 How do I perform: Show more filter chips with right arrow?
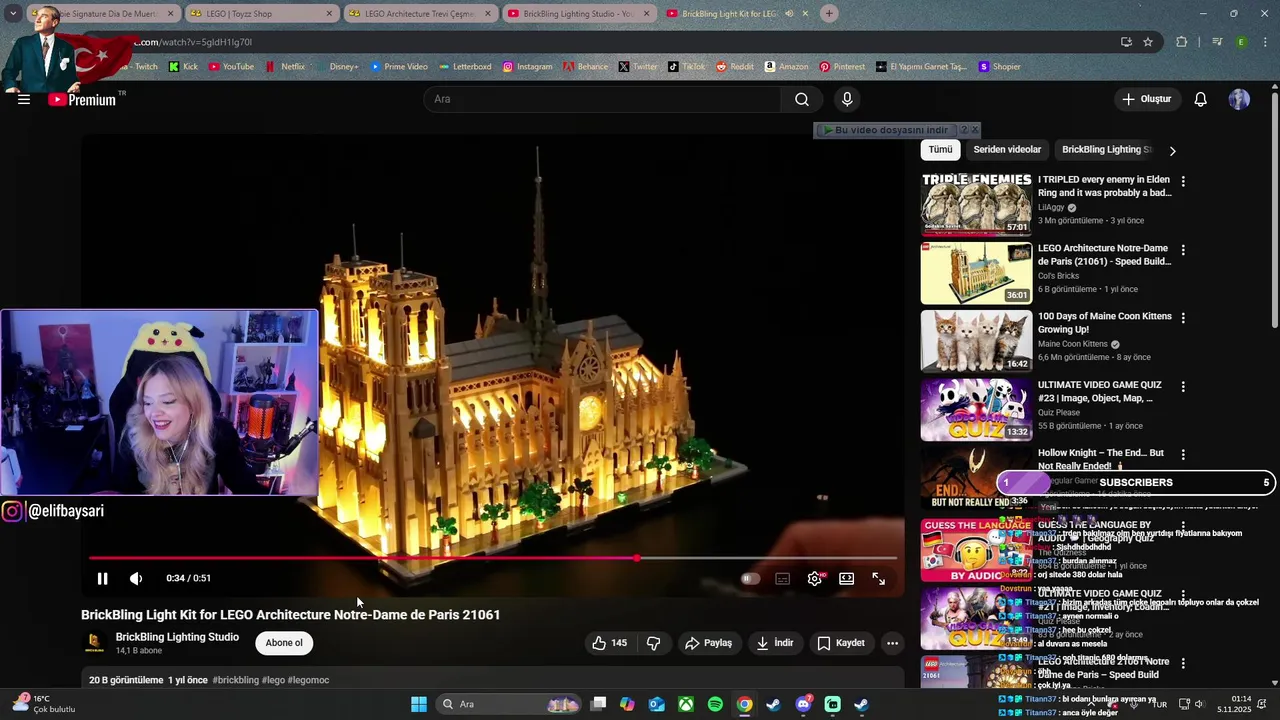[1172, 150]
